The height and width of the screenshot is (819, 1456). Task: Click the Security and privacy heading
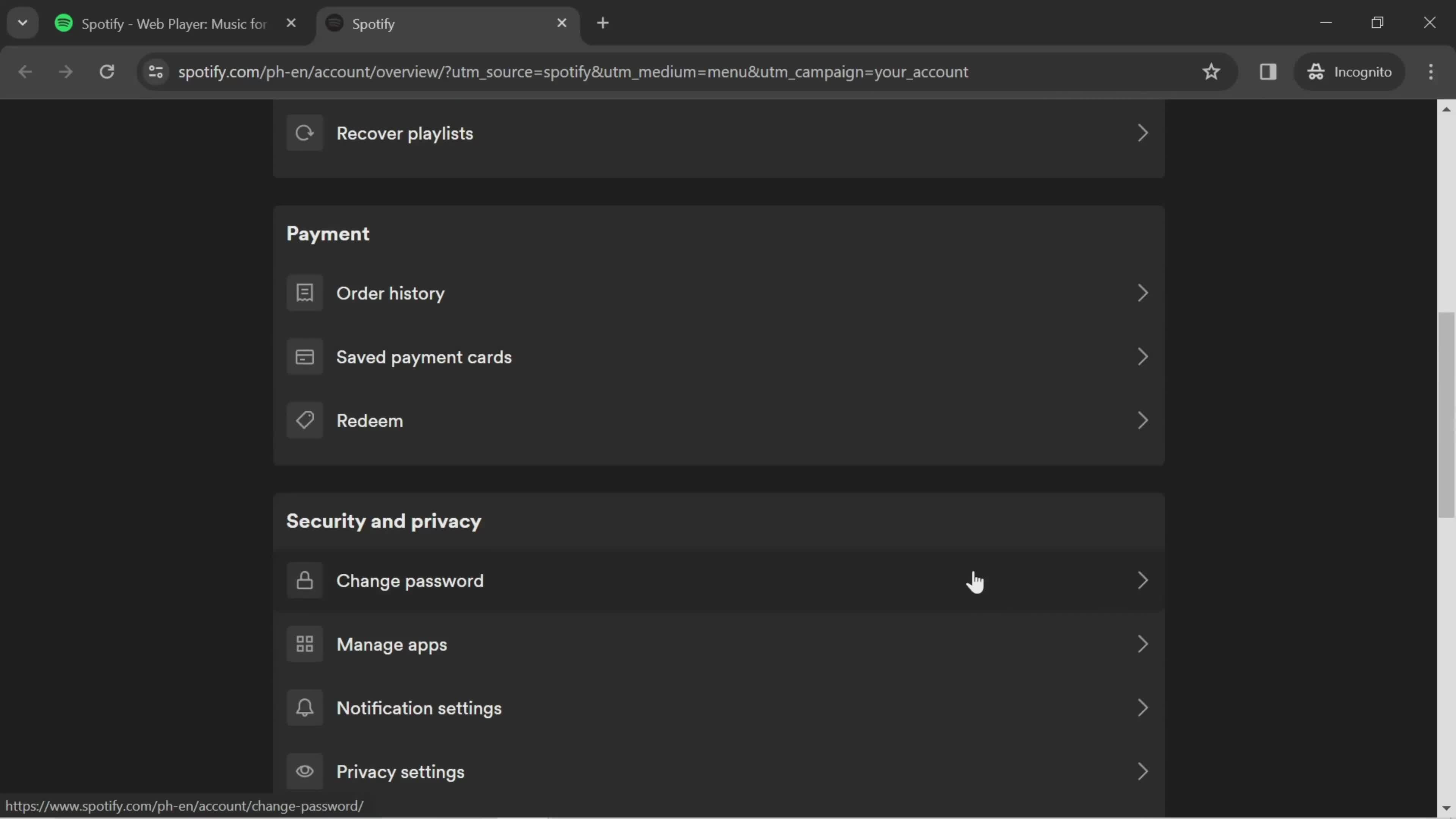point(384,521)
